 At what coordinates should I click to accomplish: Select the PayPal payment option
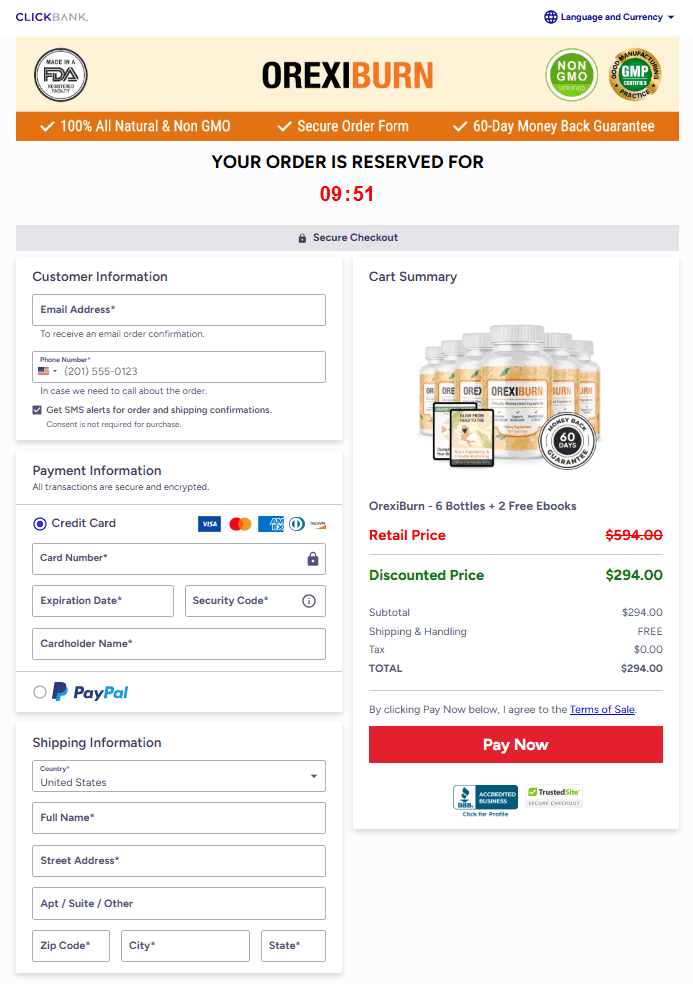[40, 692]
